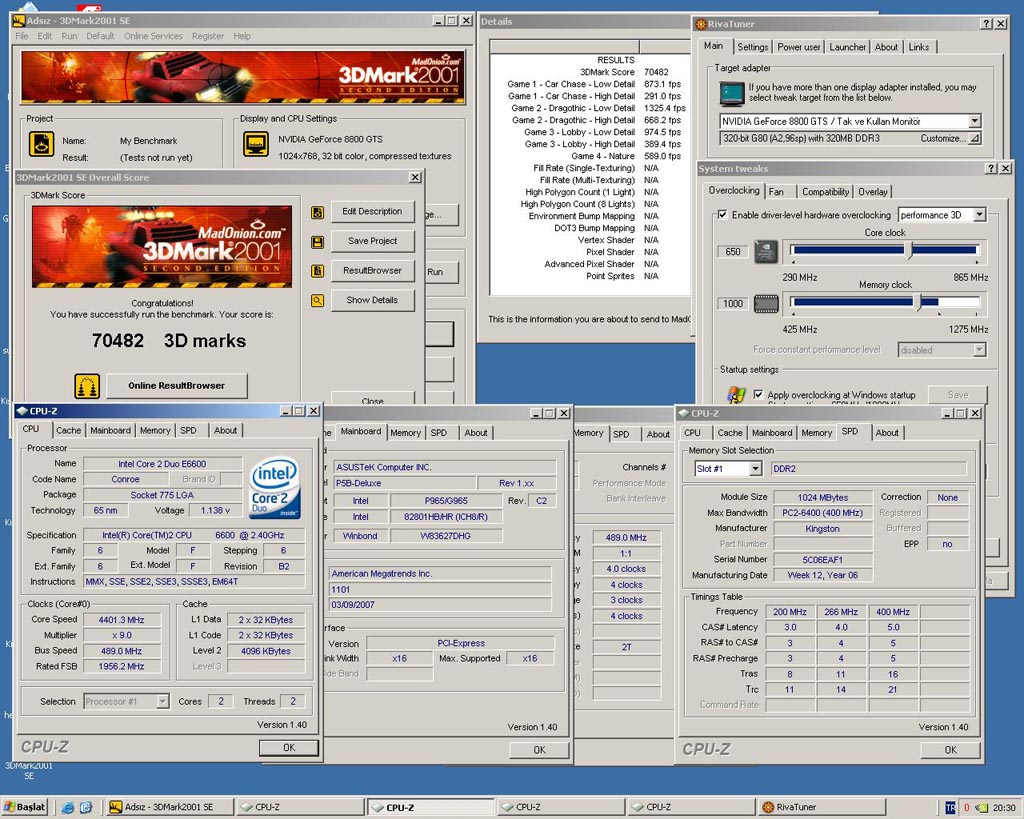Click the core clock 650 value field
The height and width of the screenshot is (819, 1024).
pos(733,251)
